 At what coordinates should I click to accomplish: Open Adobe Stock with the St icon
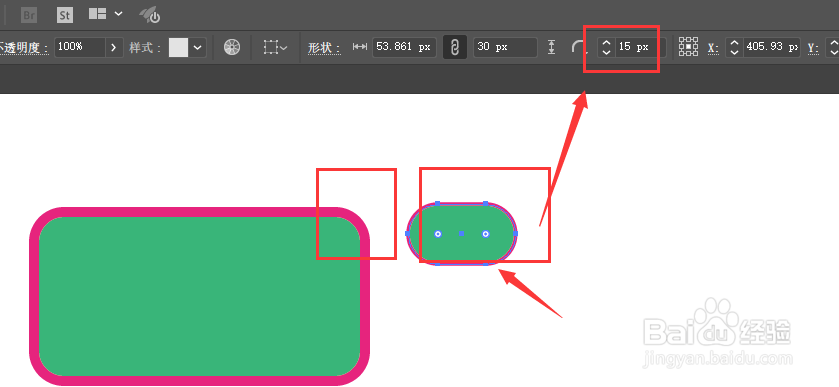(x=65, y=15)
